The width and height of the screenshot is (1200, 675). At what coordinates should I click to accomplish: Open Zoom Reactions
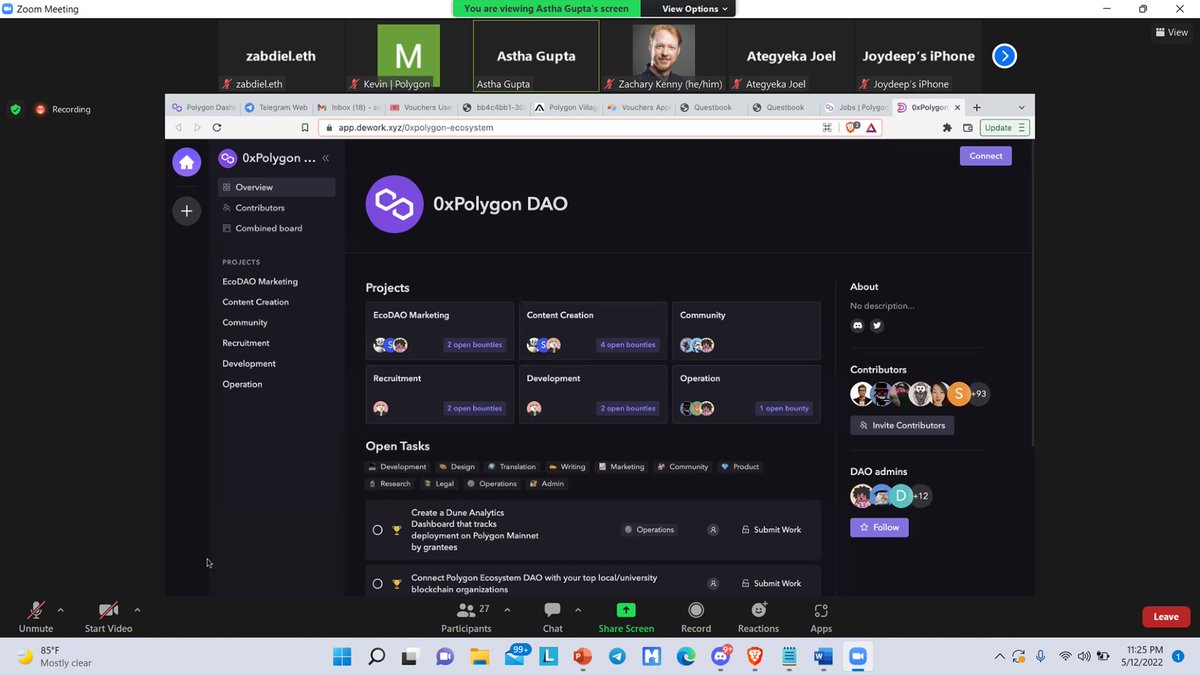coord(758,618)
